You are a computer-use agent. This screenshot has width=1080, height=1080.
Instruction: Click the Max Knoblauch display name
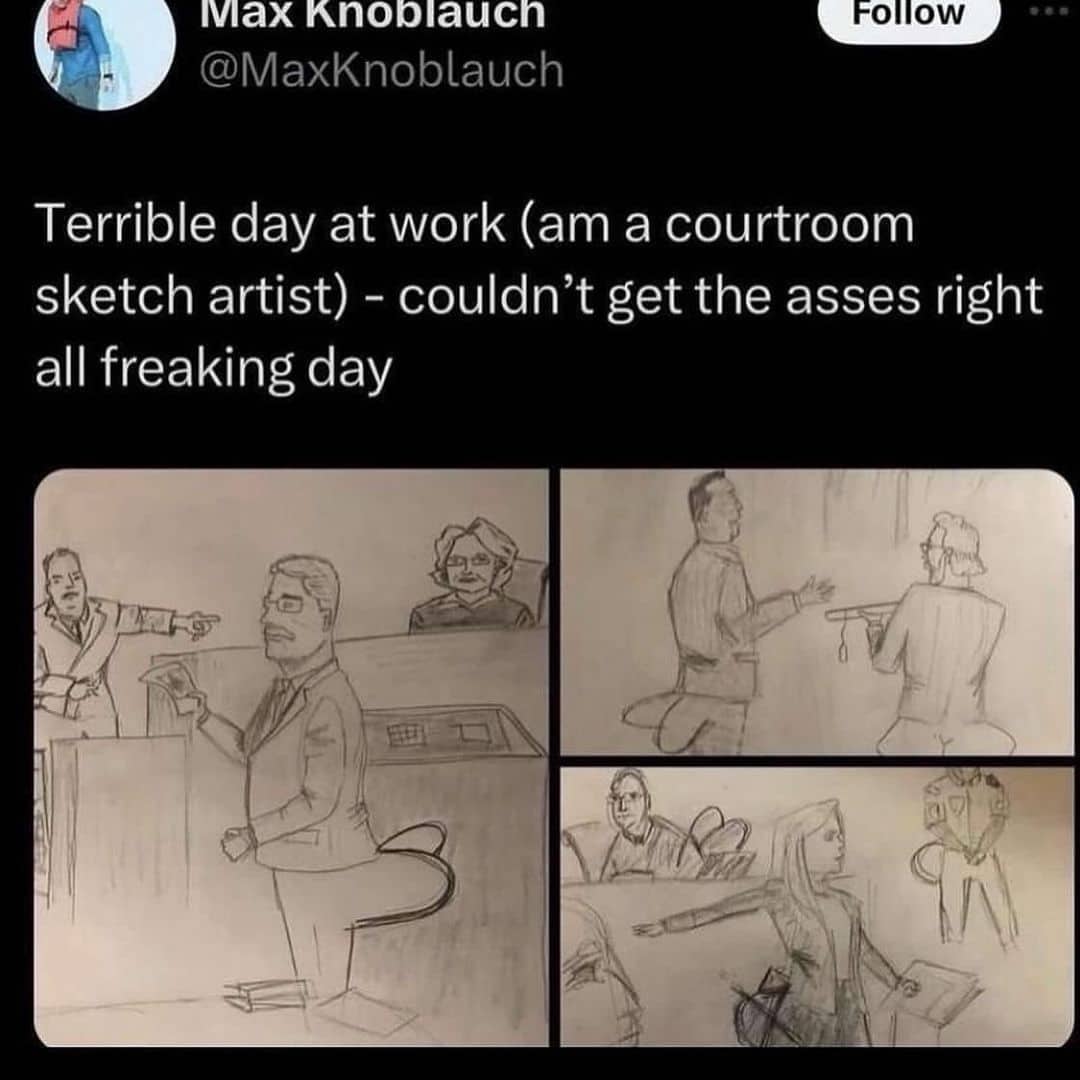tap(373, 14)
